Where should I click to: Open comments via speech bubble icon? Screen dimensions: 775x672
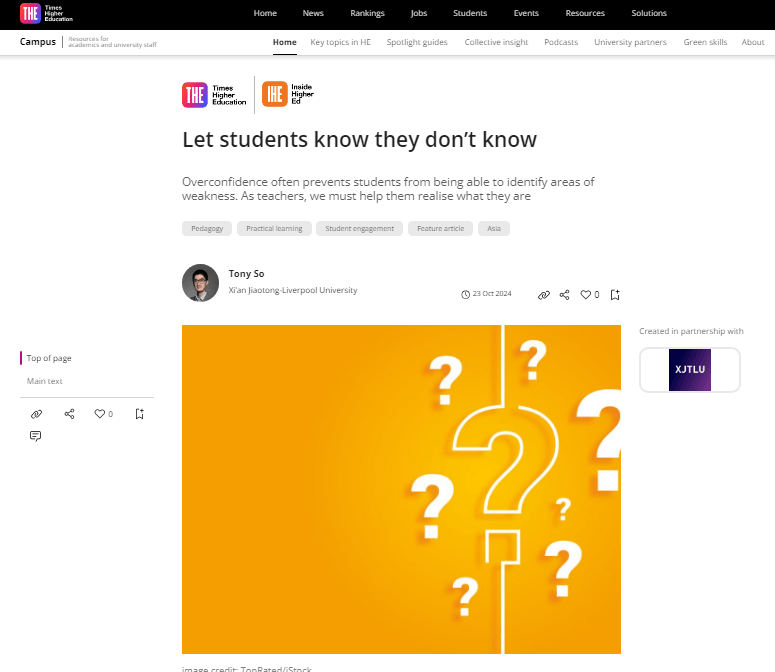(36, 436)
